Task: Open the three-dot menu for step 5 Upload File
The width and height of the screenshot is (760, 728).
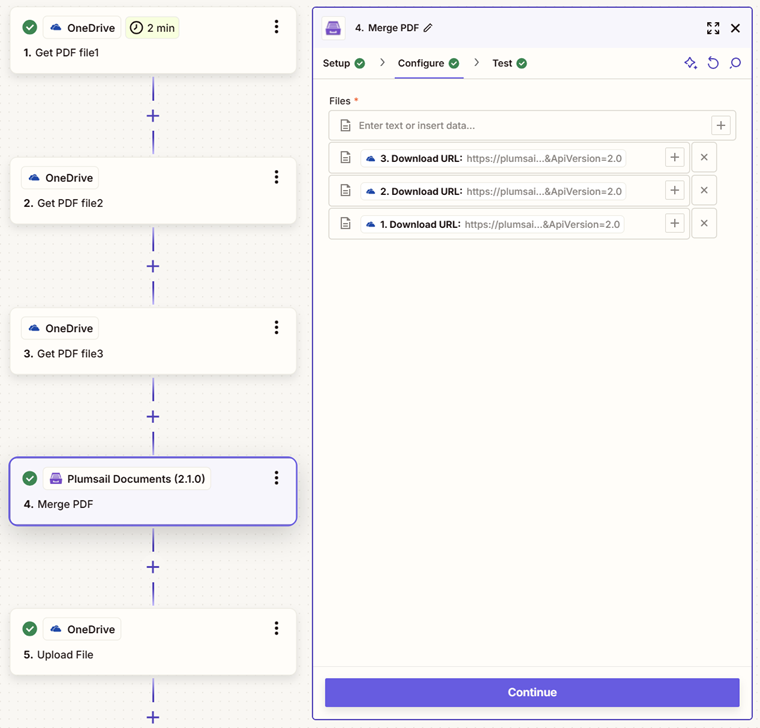Action: tap(276, 628)
